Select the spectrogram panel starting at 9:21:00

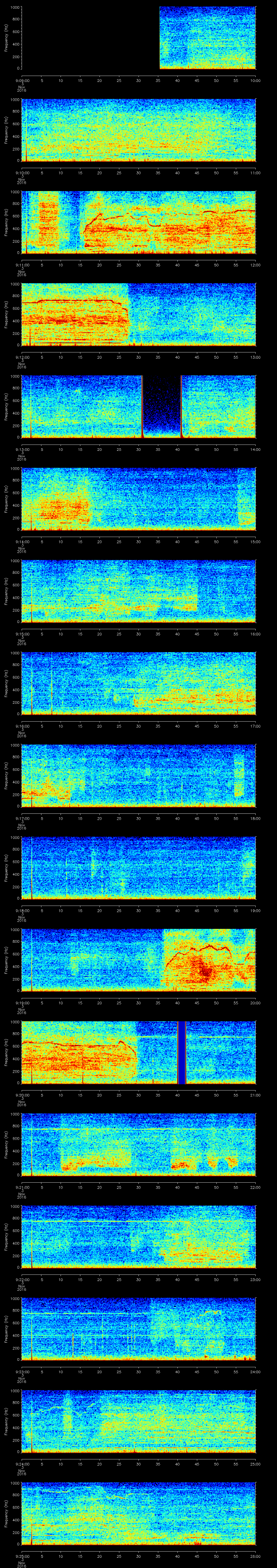coord(139,1144)
